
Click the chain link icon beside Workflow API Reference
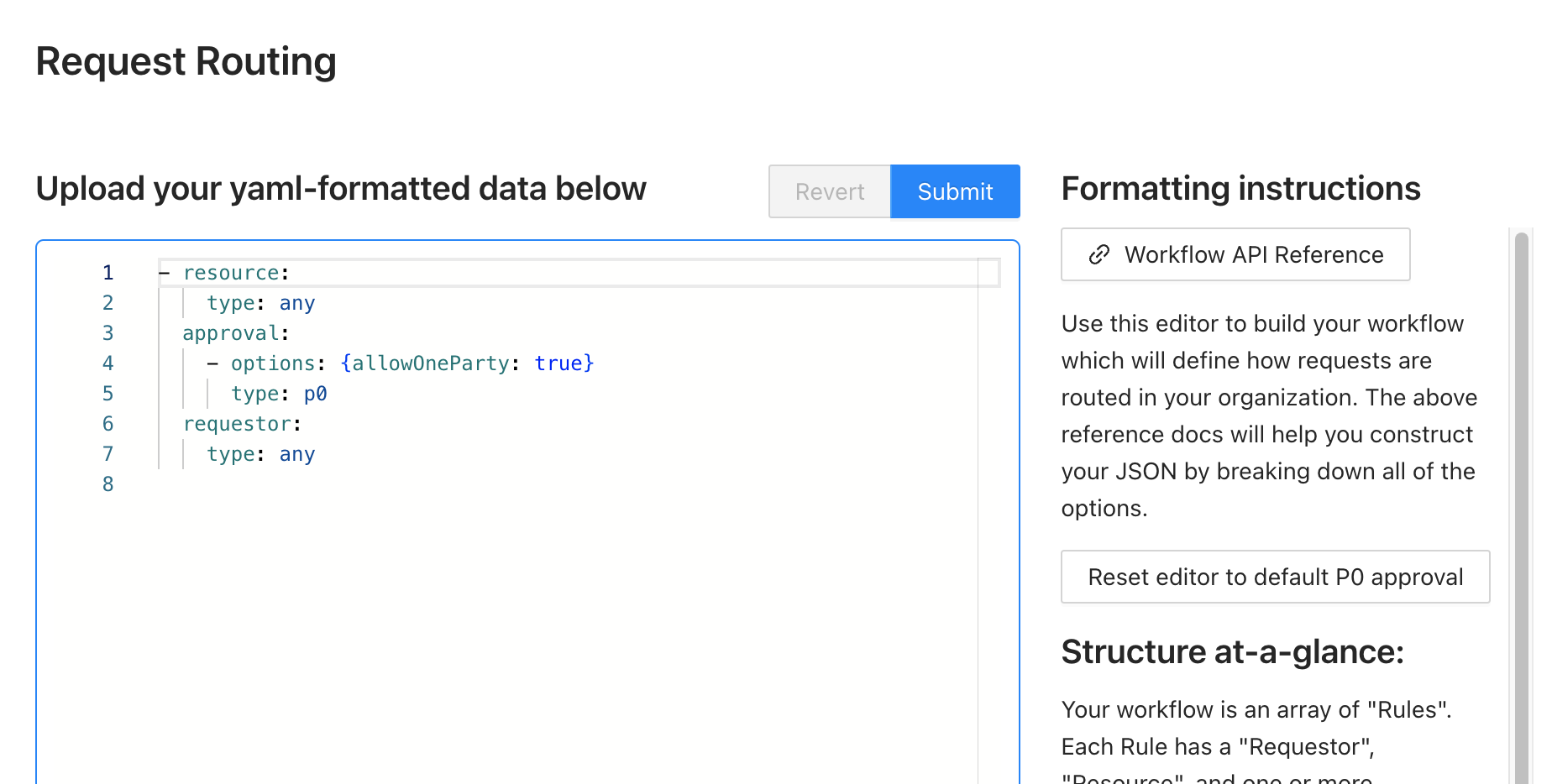pyautogui.click(x=1098, y=255)
